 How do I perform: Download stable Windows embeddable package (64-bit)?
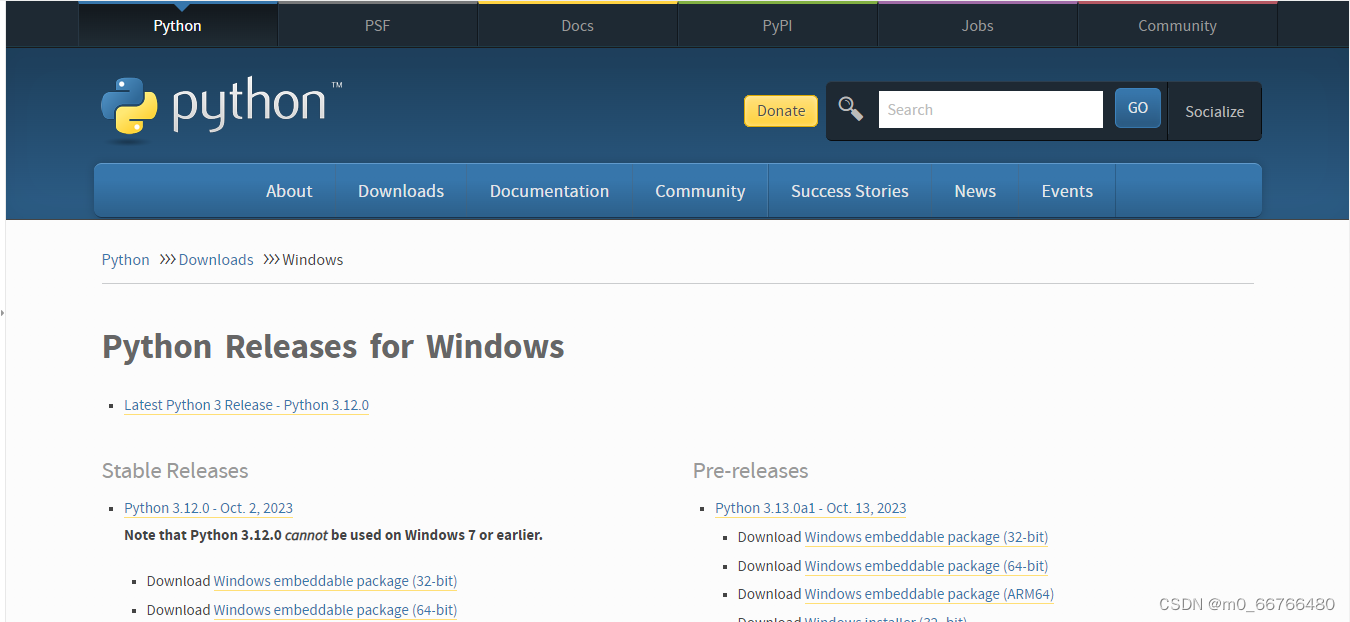pos(335,610)
